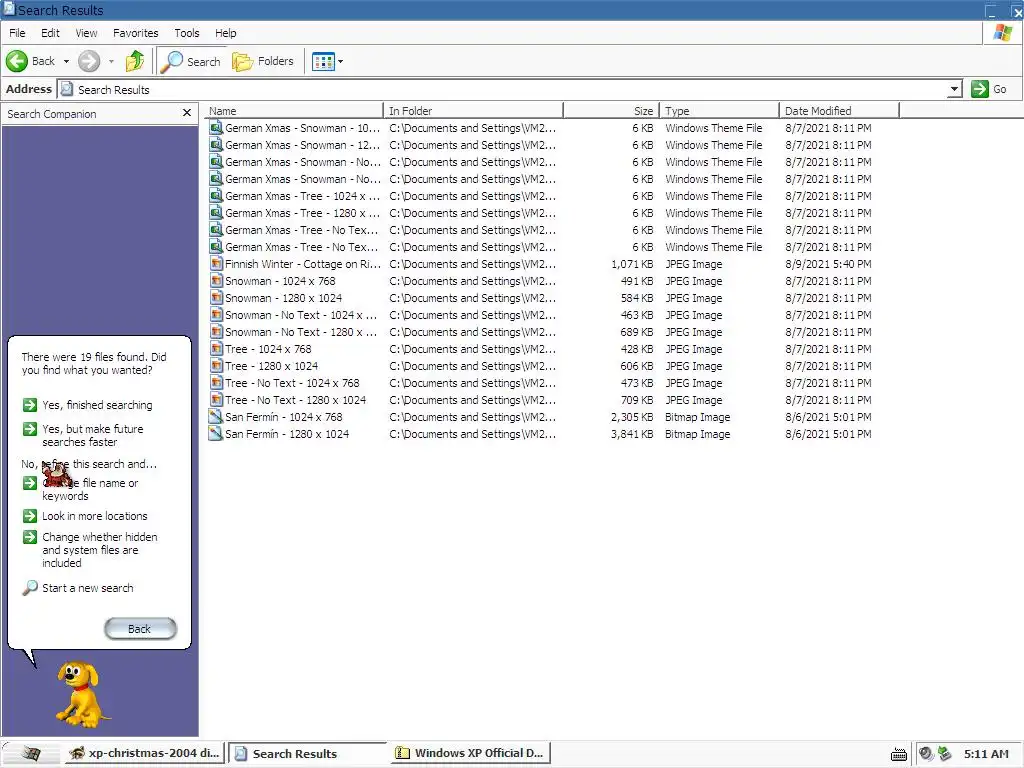Open the Help menu

(225, 33)
